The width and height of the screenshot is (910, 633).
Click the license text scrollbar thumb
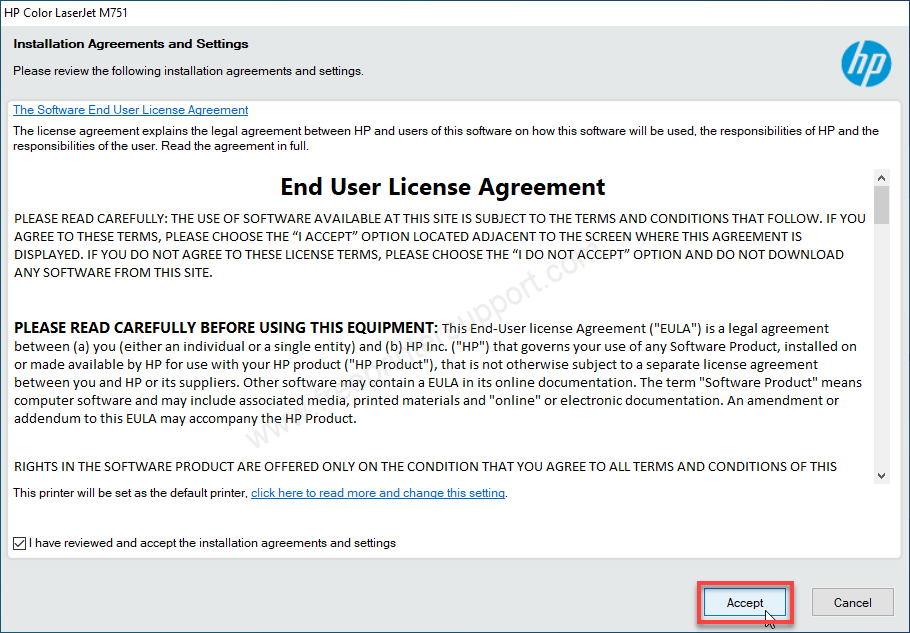click(x=881, y=204)
